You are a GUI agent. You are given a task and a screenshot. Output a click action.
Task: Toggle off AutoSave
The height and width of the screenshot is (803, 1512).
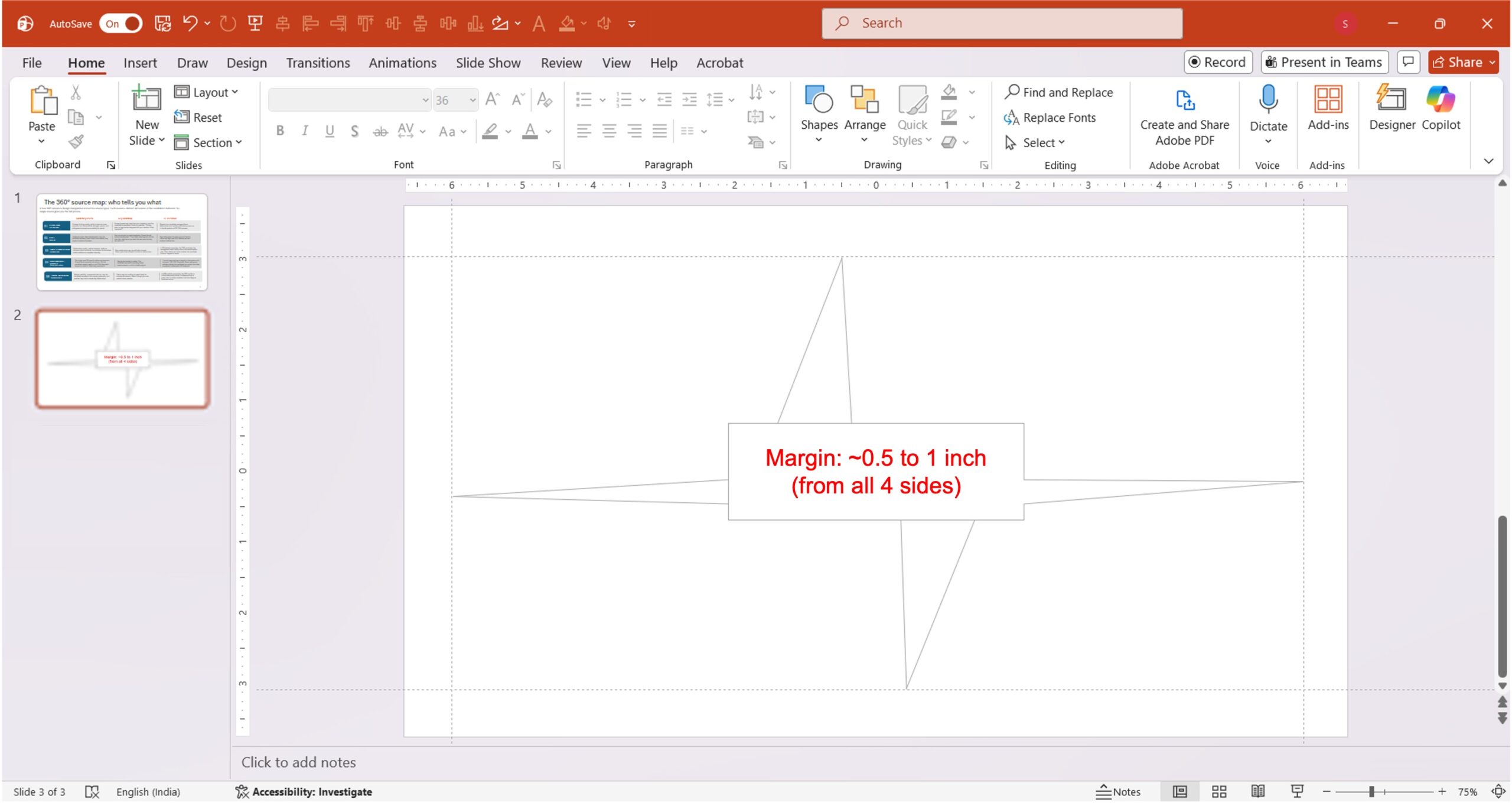[x=121, y=24]
